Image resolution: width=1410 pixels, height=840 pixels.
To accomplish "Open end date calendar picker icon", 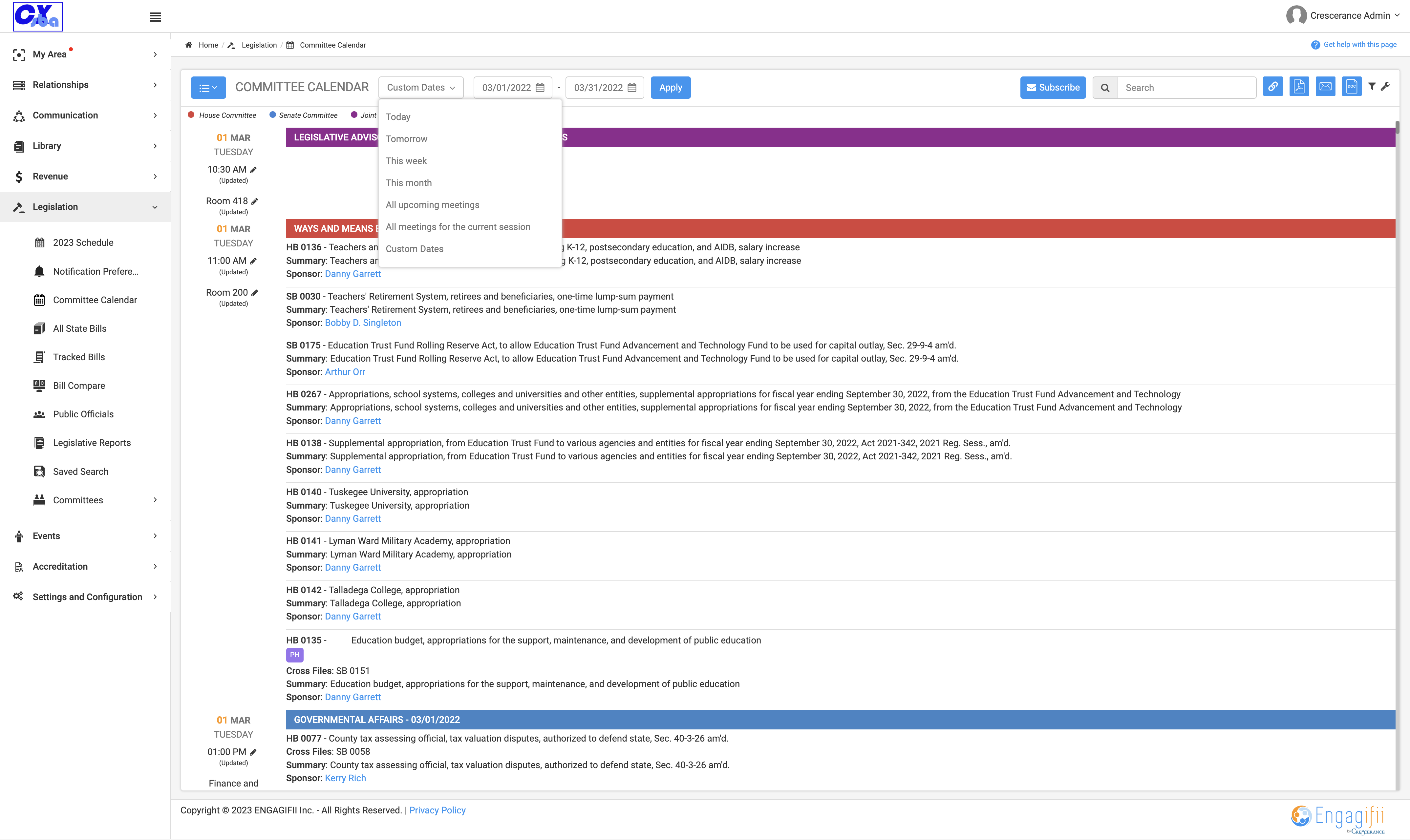I will click(632, 88).
